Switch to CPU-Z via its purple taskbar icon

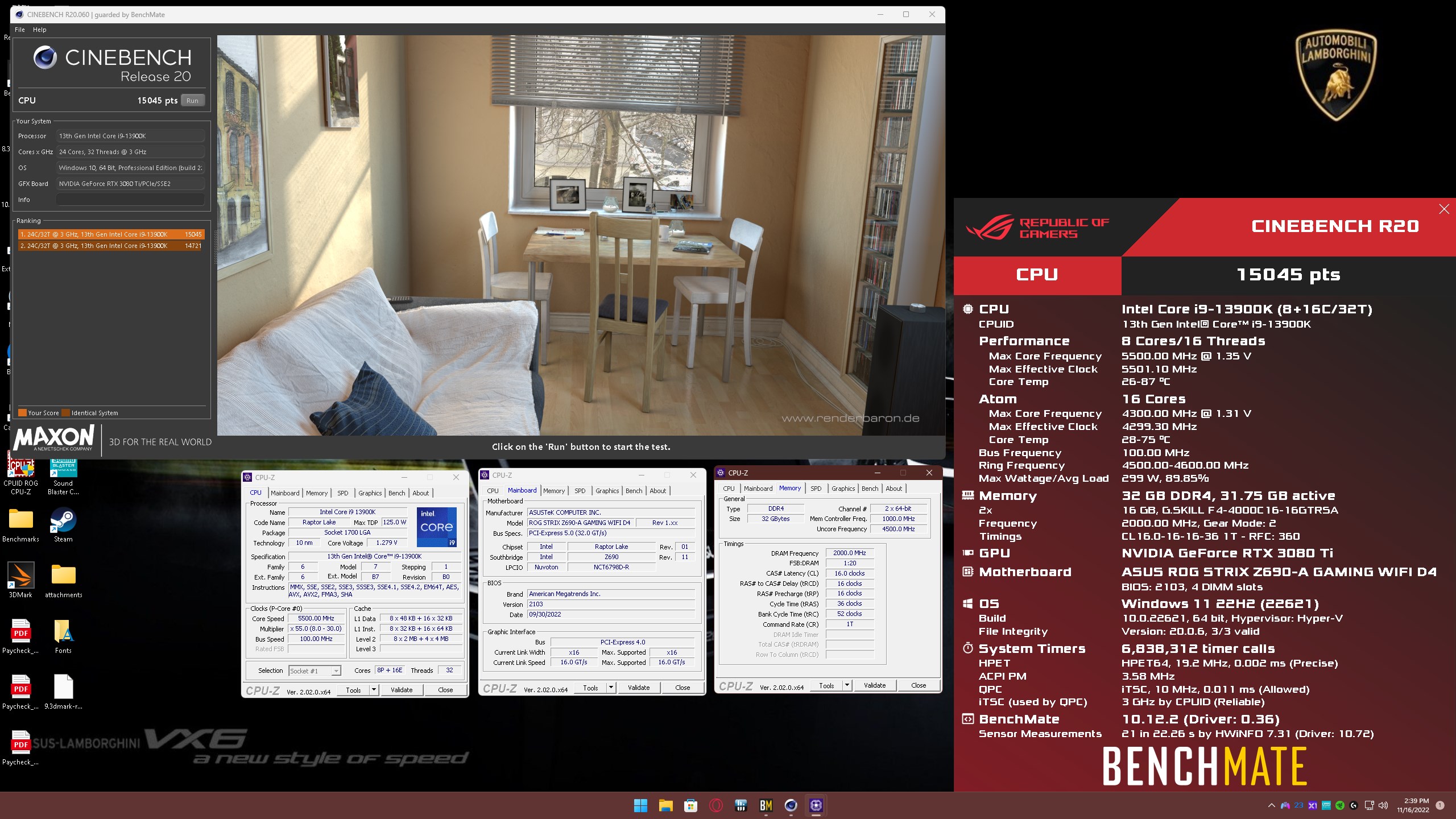(x=816, y=805)
